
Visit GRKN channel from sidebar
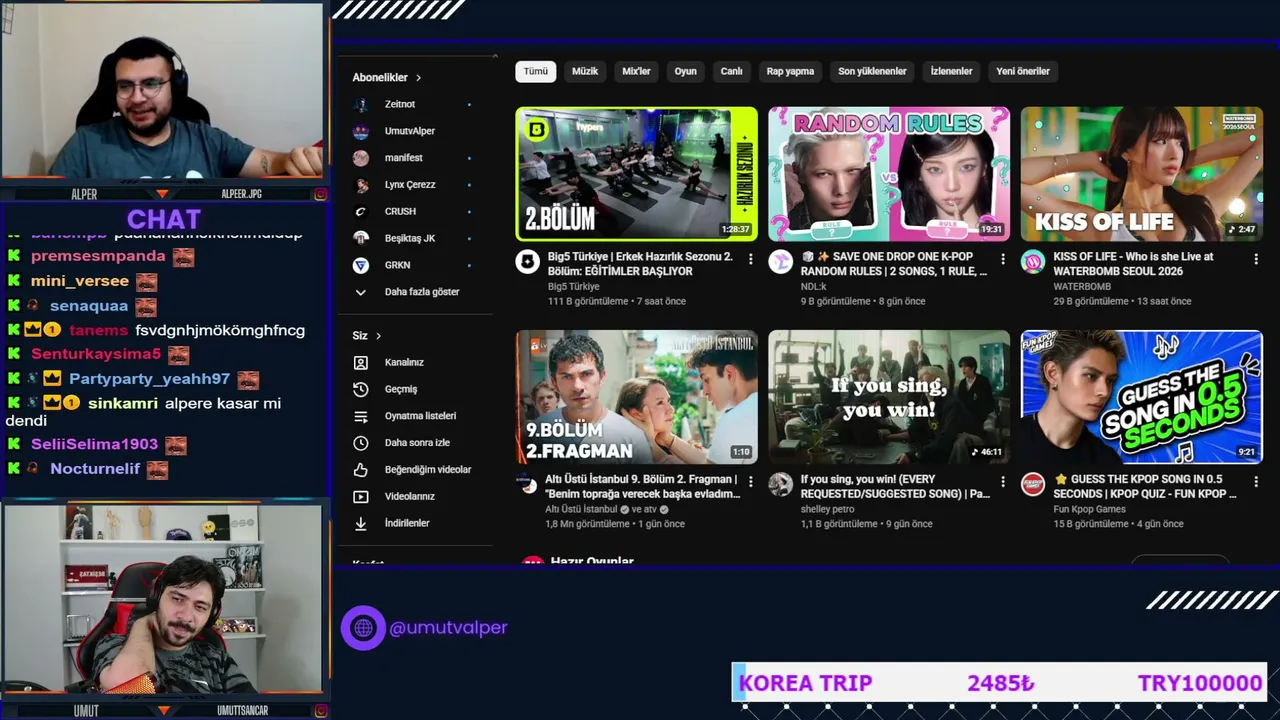pyautogui.click(x=398, y=265)
